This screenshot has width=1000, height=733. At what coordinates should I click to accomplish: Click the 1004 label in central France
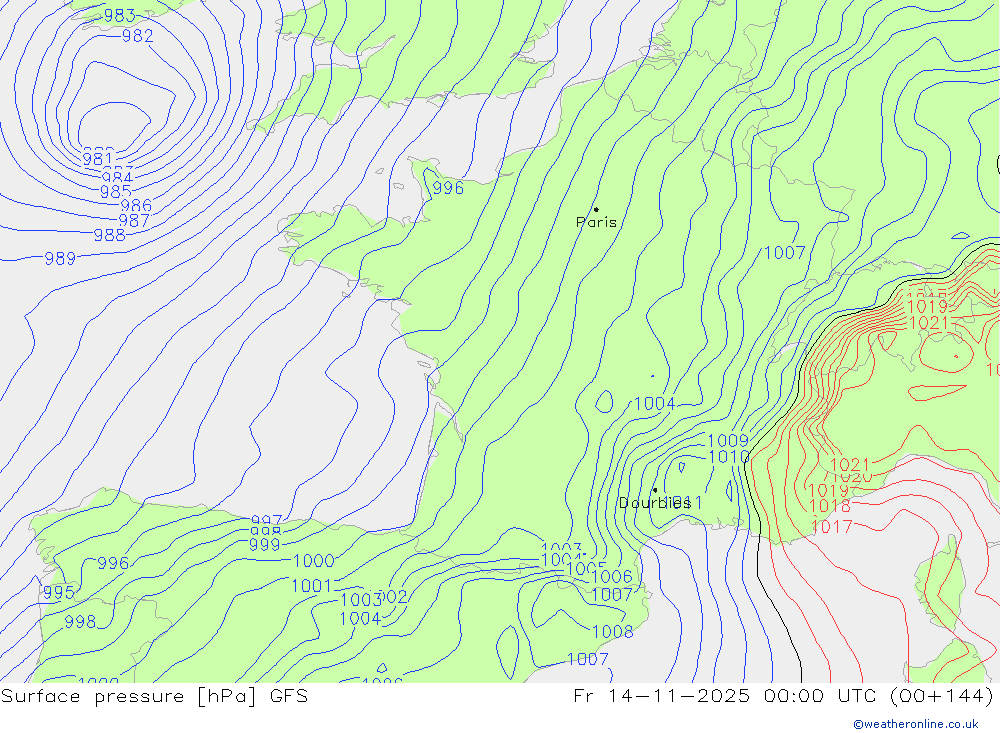tap(654, 404)
